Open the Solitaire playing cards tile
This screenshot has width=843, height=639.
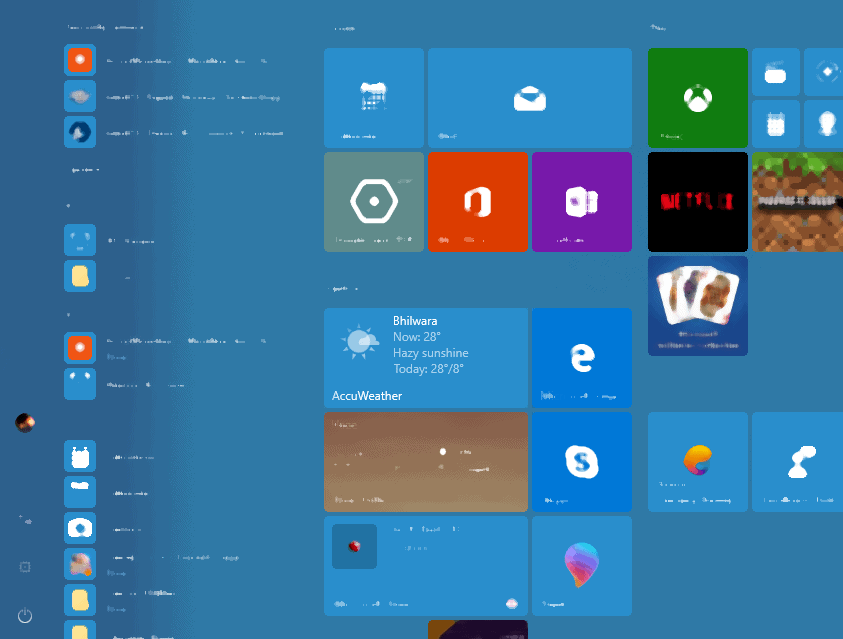point(697,306)
